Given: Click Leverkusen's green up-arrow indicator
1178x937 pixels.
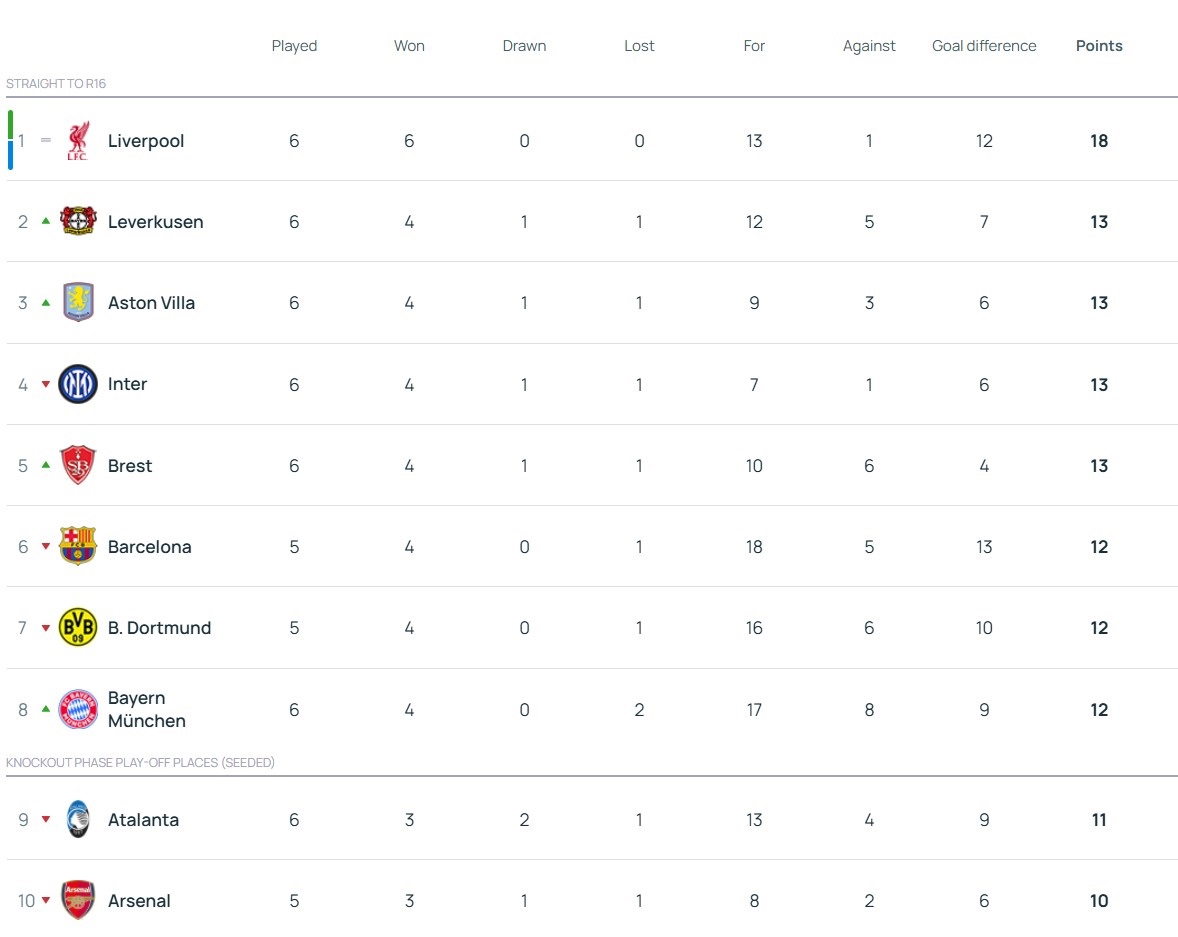Looking at the screenshot, I should click(x=46, y=221).
